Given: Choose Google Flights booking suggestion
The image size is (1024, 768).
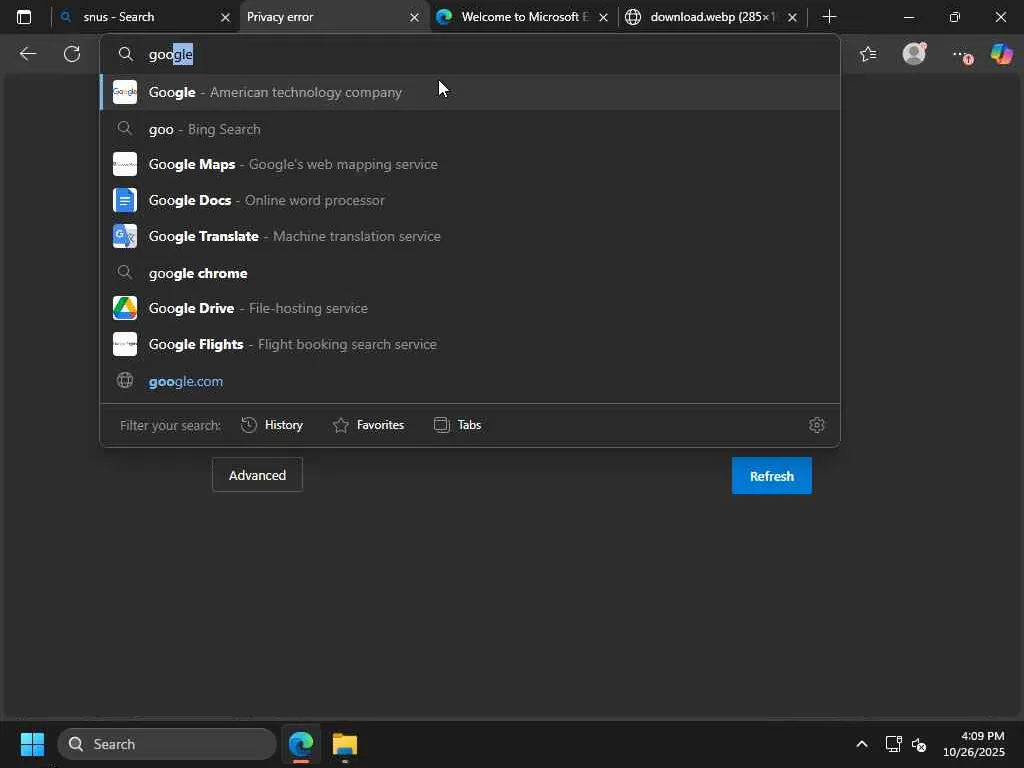Looking at the screenshot, I should 470,344.
